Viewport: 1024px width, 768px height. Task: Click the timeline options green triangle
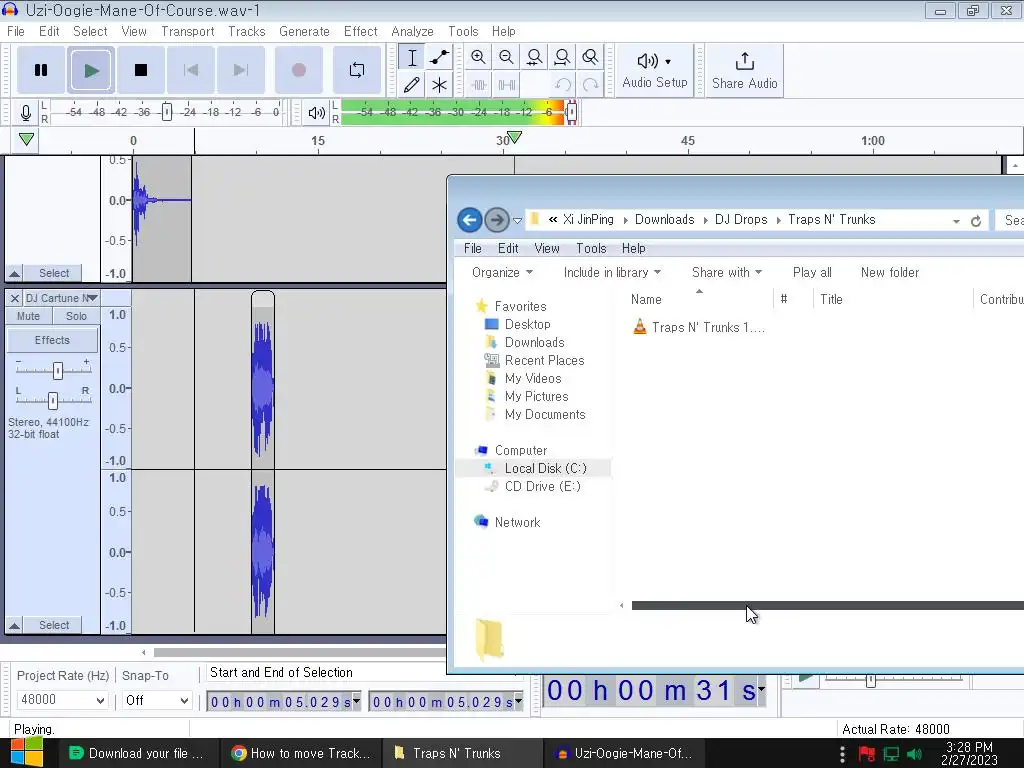coord(26,139)
